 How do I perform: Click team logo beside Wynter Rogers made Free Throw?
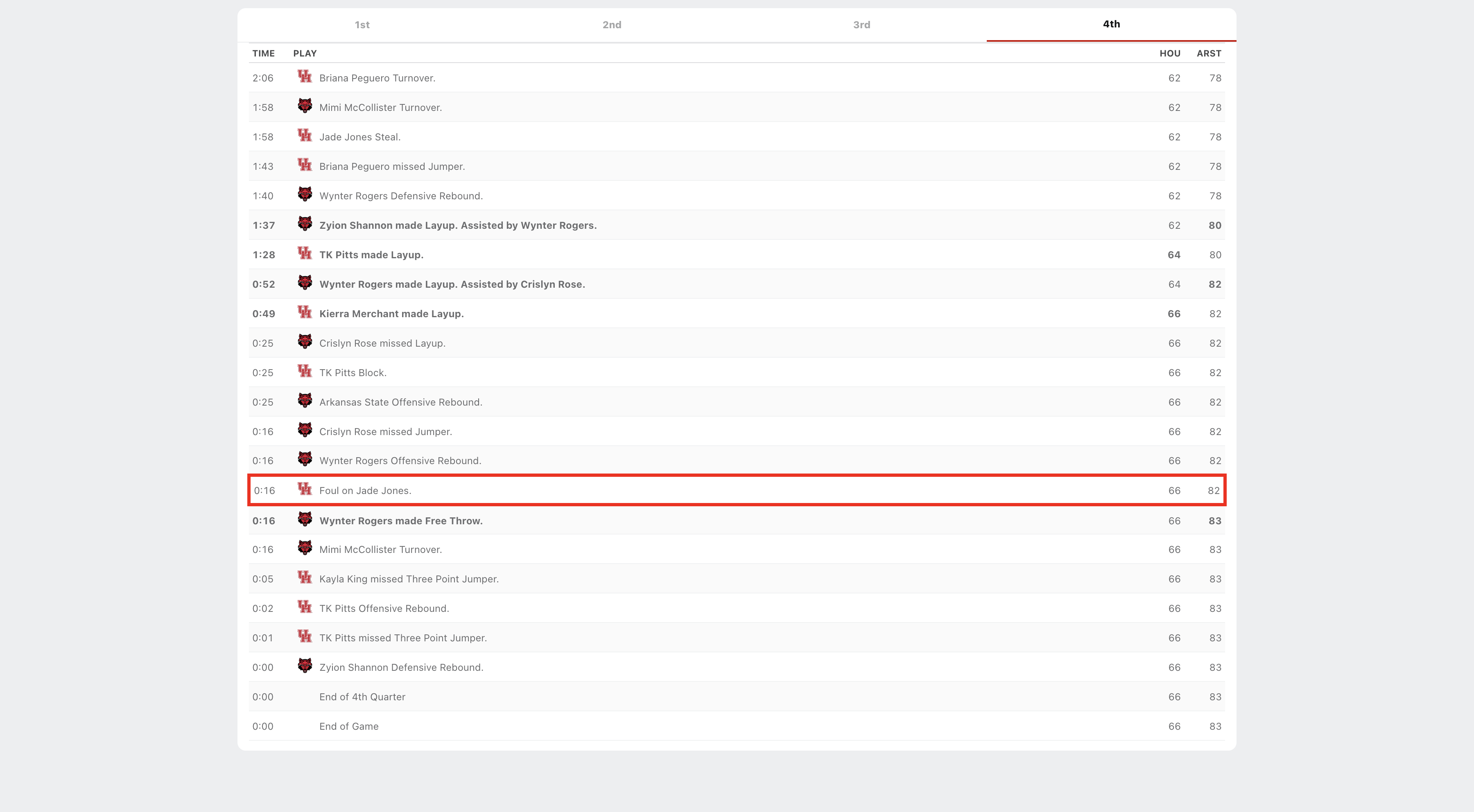click(304, 519)
